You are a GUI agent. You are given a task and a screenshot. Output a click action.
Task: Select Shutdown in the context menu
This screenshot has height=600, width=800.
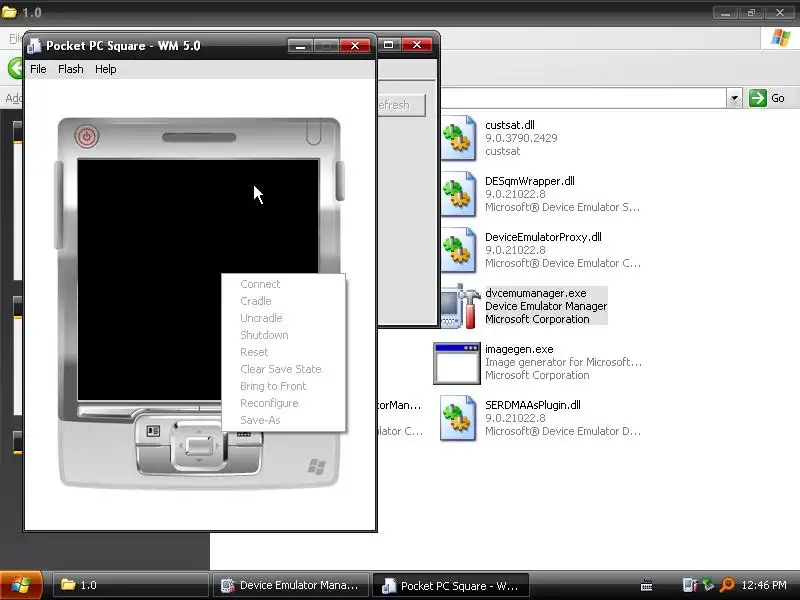264,335
